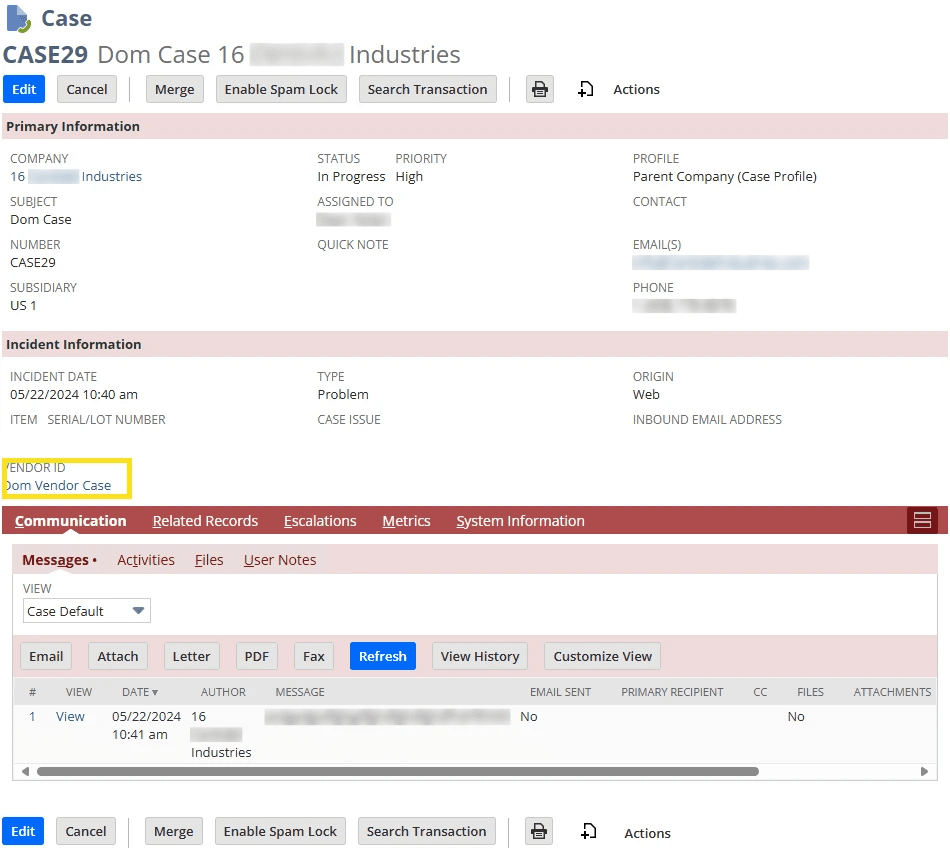Click the bottom Merge button

(x=173, y=831)
